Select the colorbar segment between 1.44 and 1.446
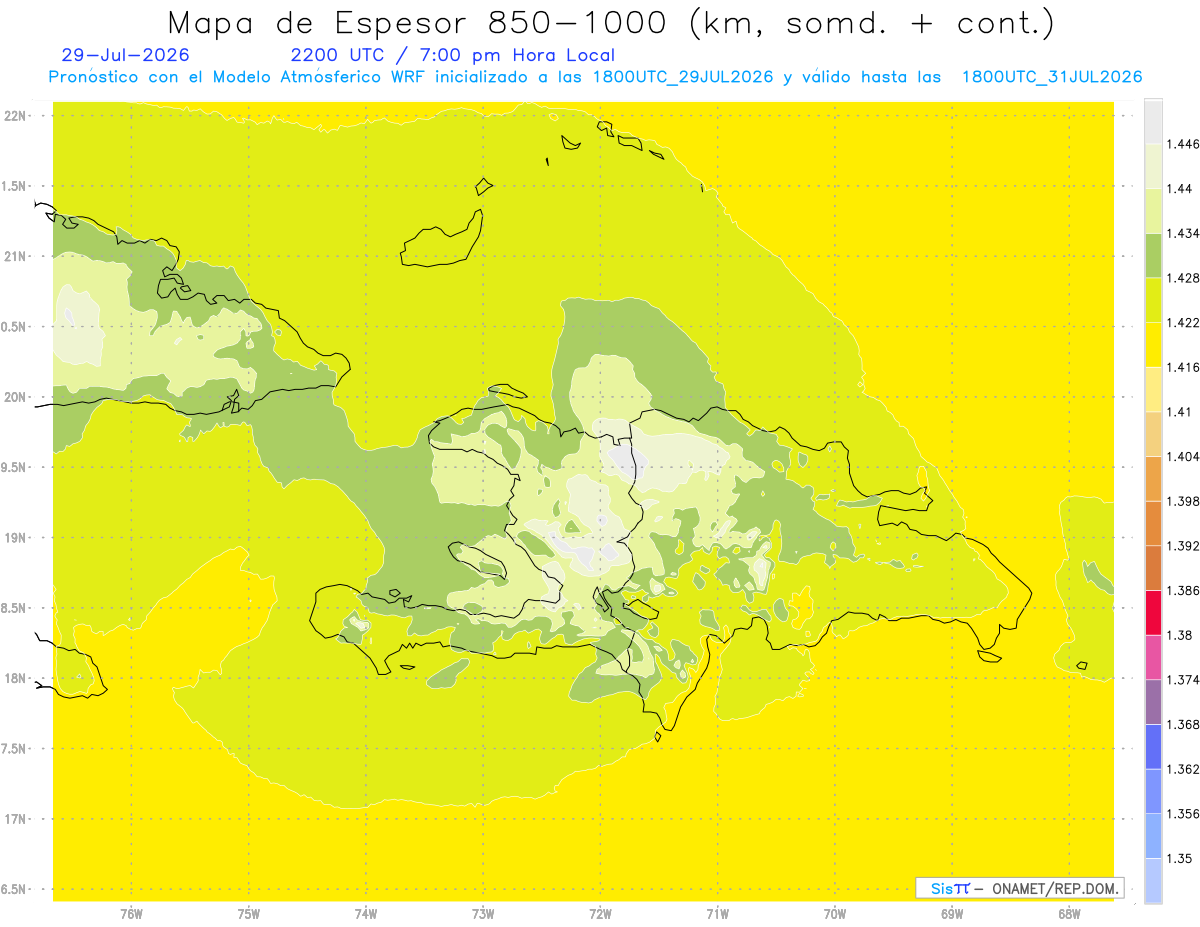Viewport: 1200px width, 927px height. 1153,166
